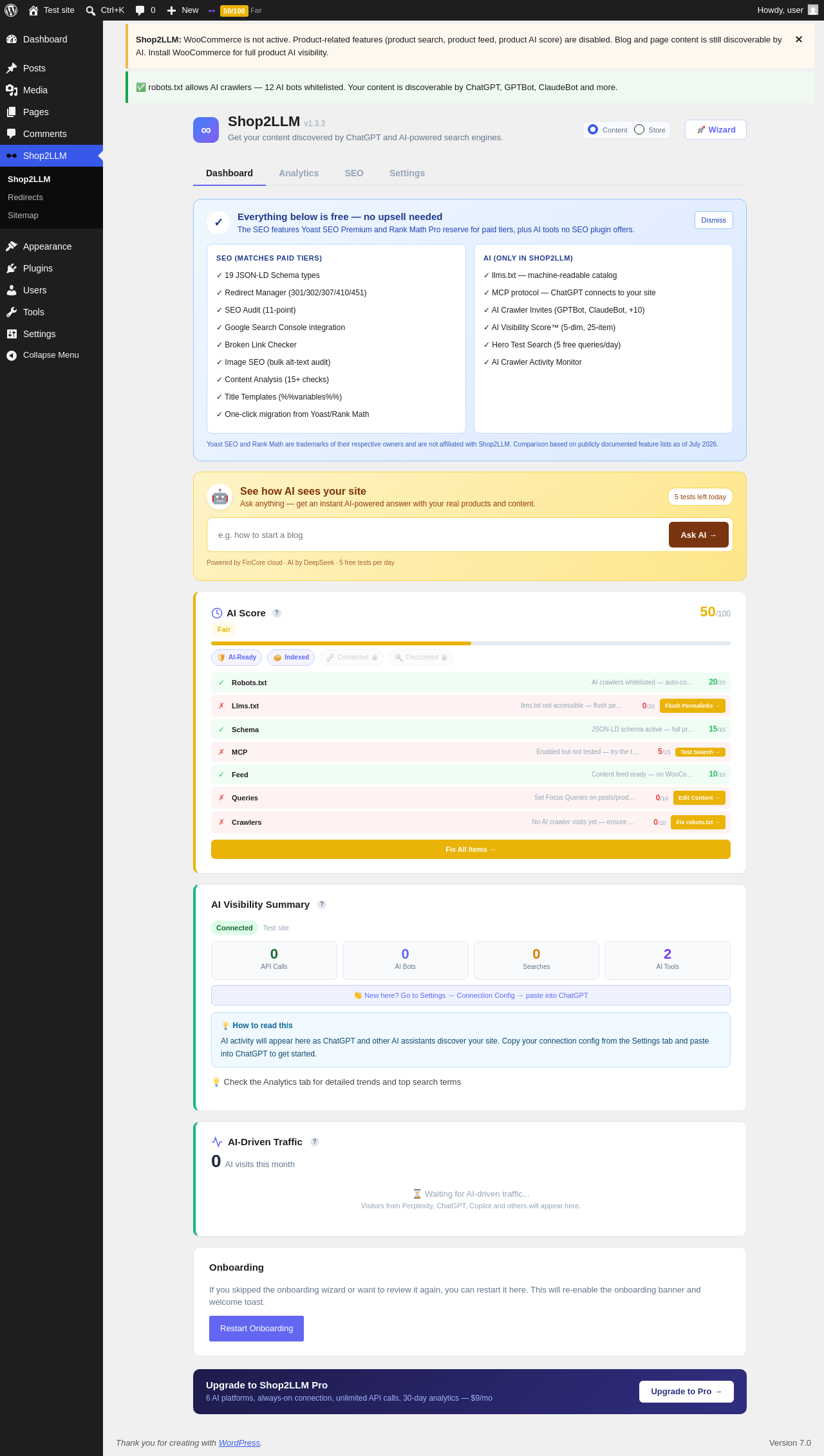The height and width of the screenshot is (1456, 824).
Task: Click the Shop2LLM gradient logo in the header
Action: pos(206,130)
